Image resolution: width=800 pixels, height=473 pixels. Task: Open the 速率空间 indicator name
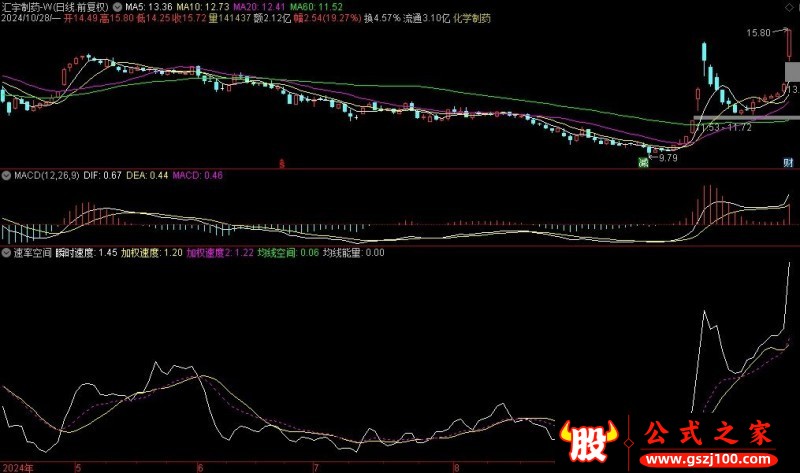[33, 253]
